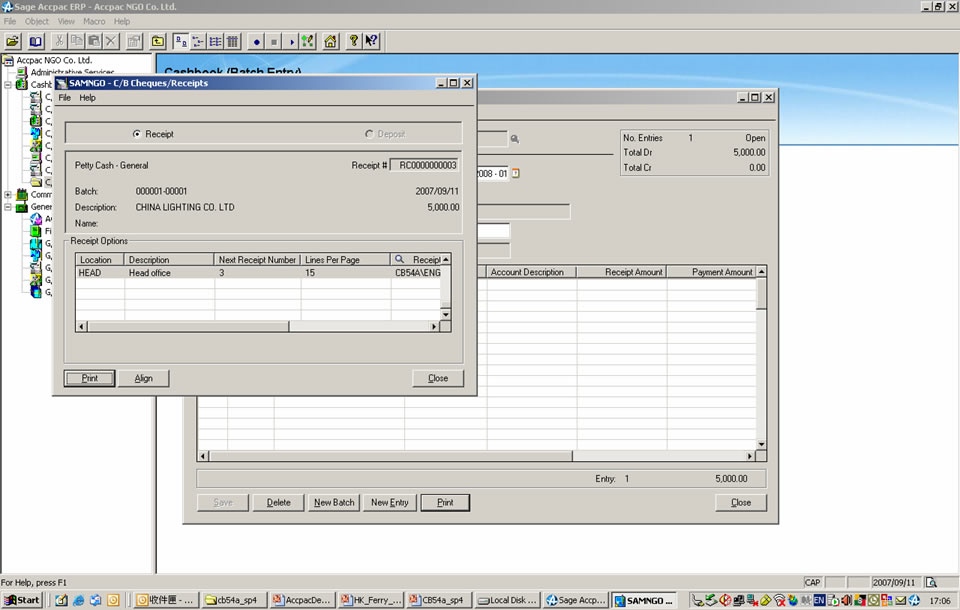Click the Align button

(x=143, y=378)
